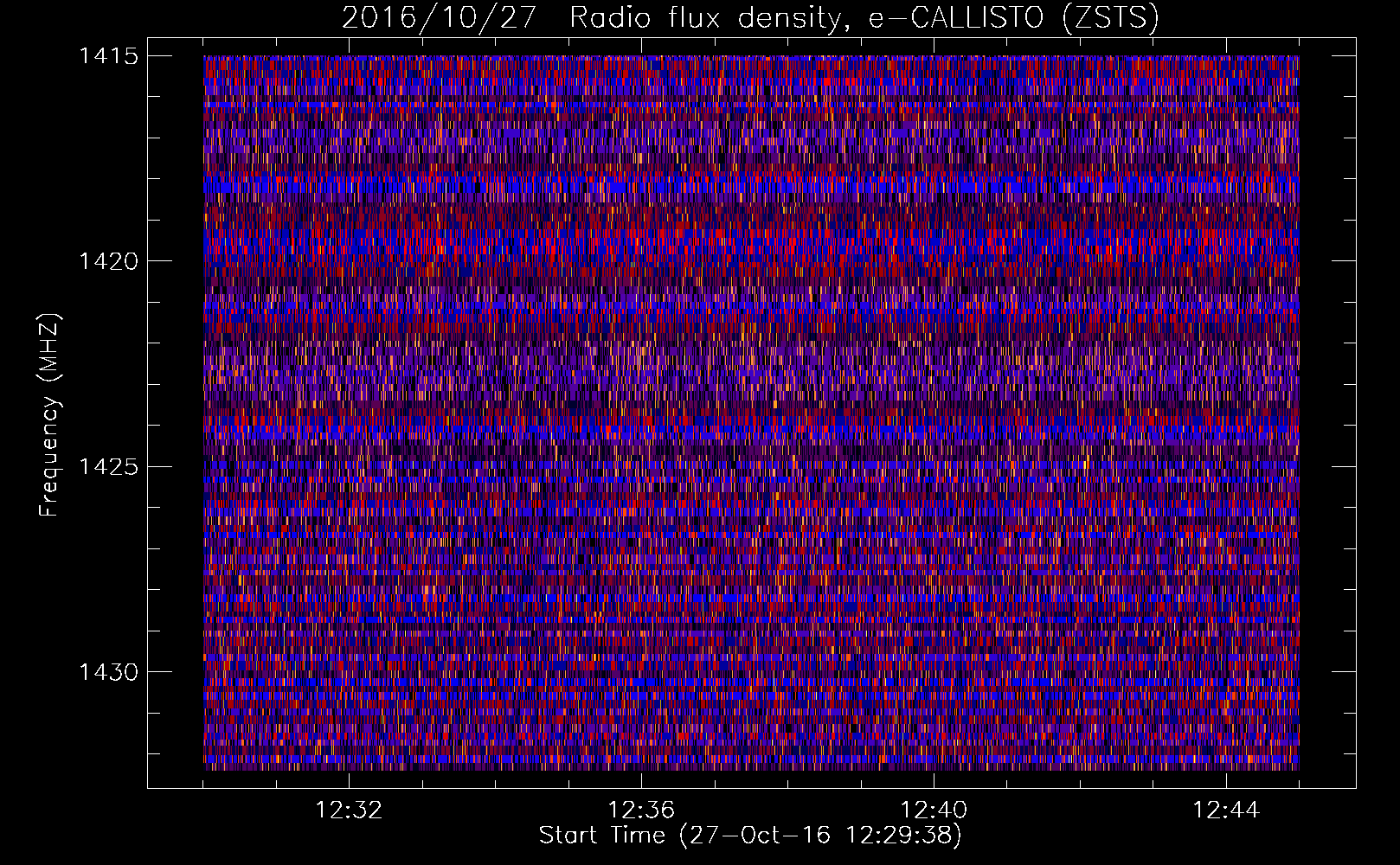Click the 12:36 time axis label
This screenshot has height=865, width=1400.
pos(641,811)
